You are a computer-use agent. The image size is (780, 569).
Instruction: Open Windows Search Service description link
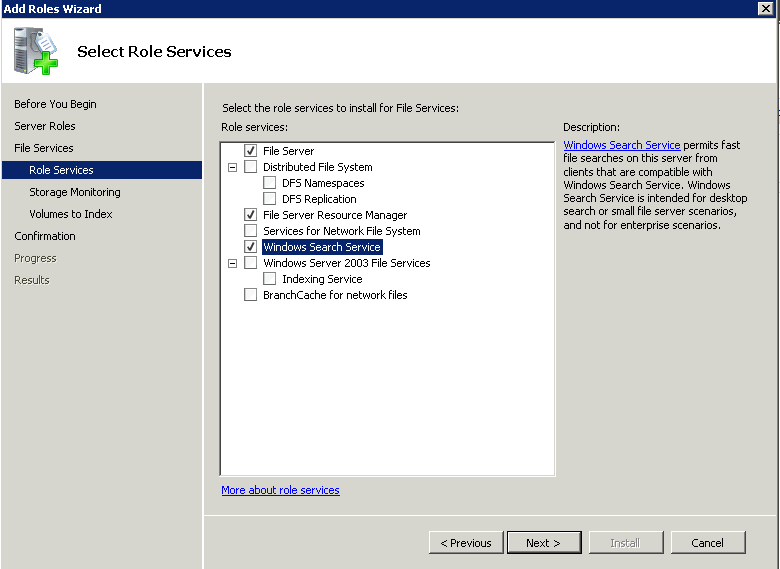pyautogui.click(x=622, y=145)
